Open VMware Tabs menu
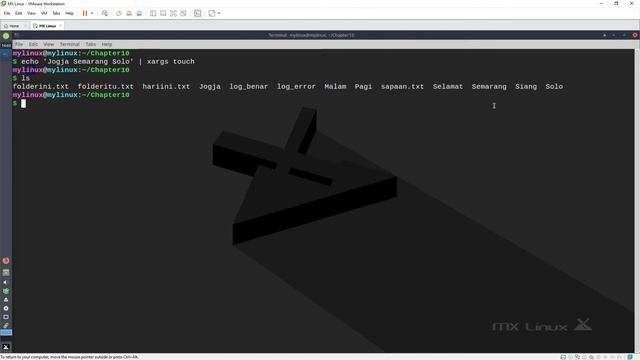 56,13
